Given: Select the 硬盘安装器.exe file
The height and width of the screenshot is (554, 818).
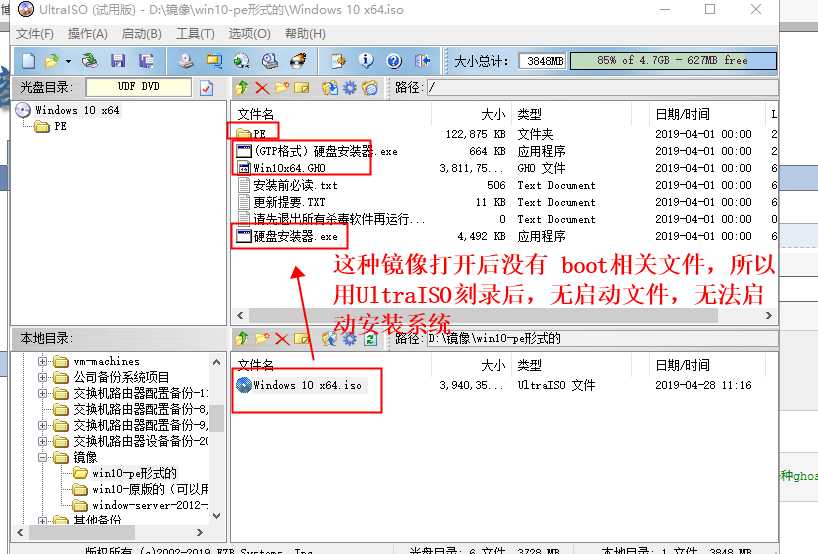Looking at the screenshot, I should [x=295, y=236].
